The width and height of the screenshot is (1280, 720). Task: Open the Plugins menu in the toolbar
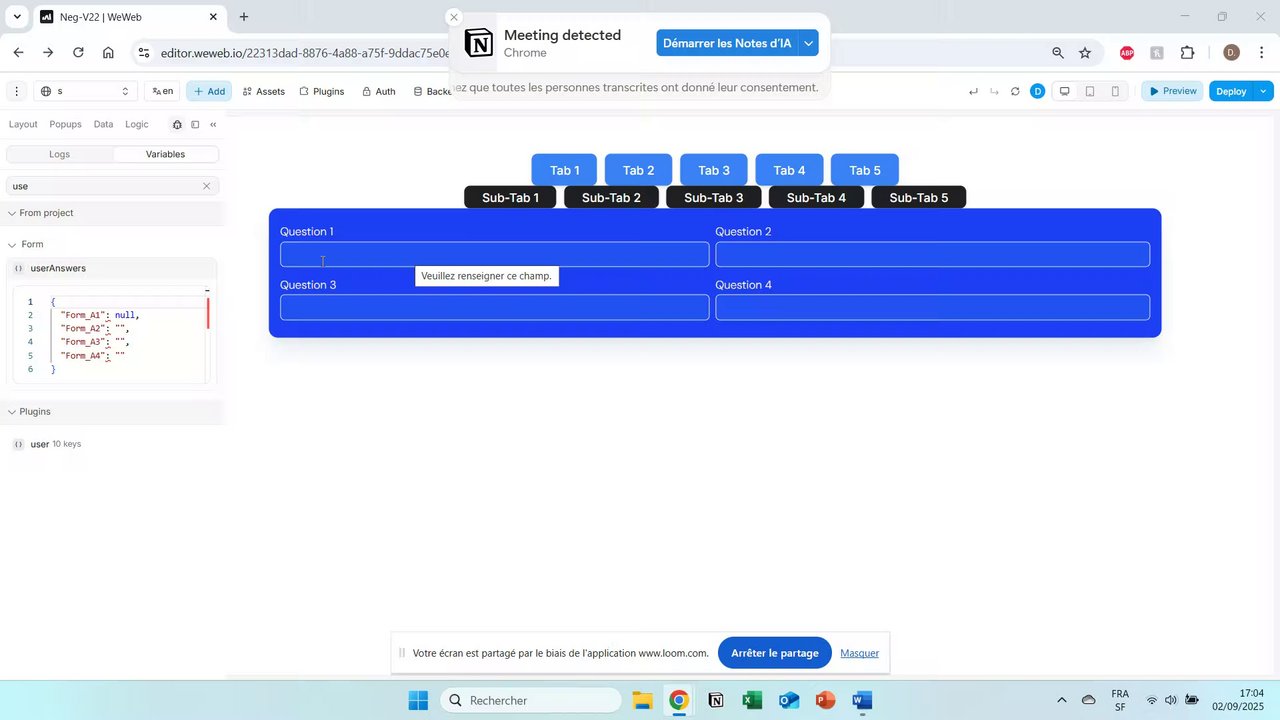[x=322, y=91]
